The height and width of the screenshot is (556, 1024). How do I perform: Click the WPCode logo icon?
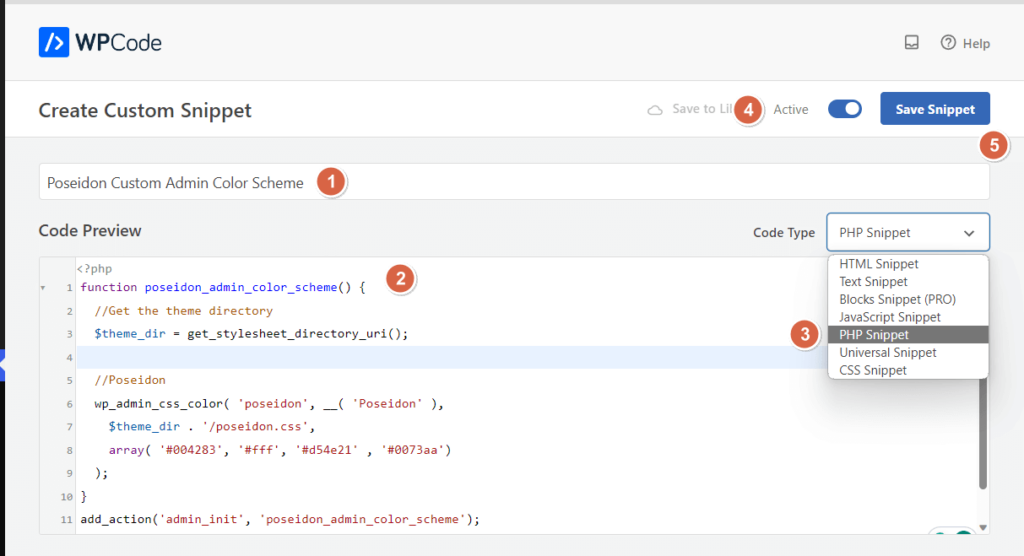(54, 42)
